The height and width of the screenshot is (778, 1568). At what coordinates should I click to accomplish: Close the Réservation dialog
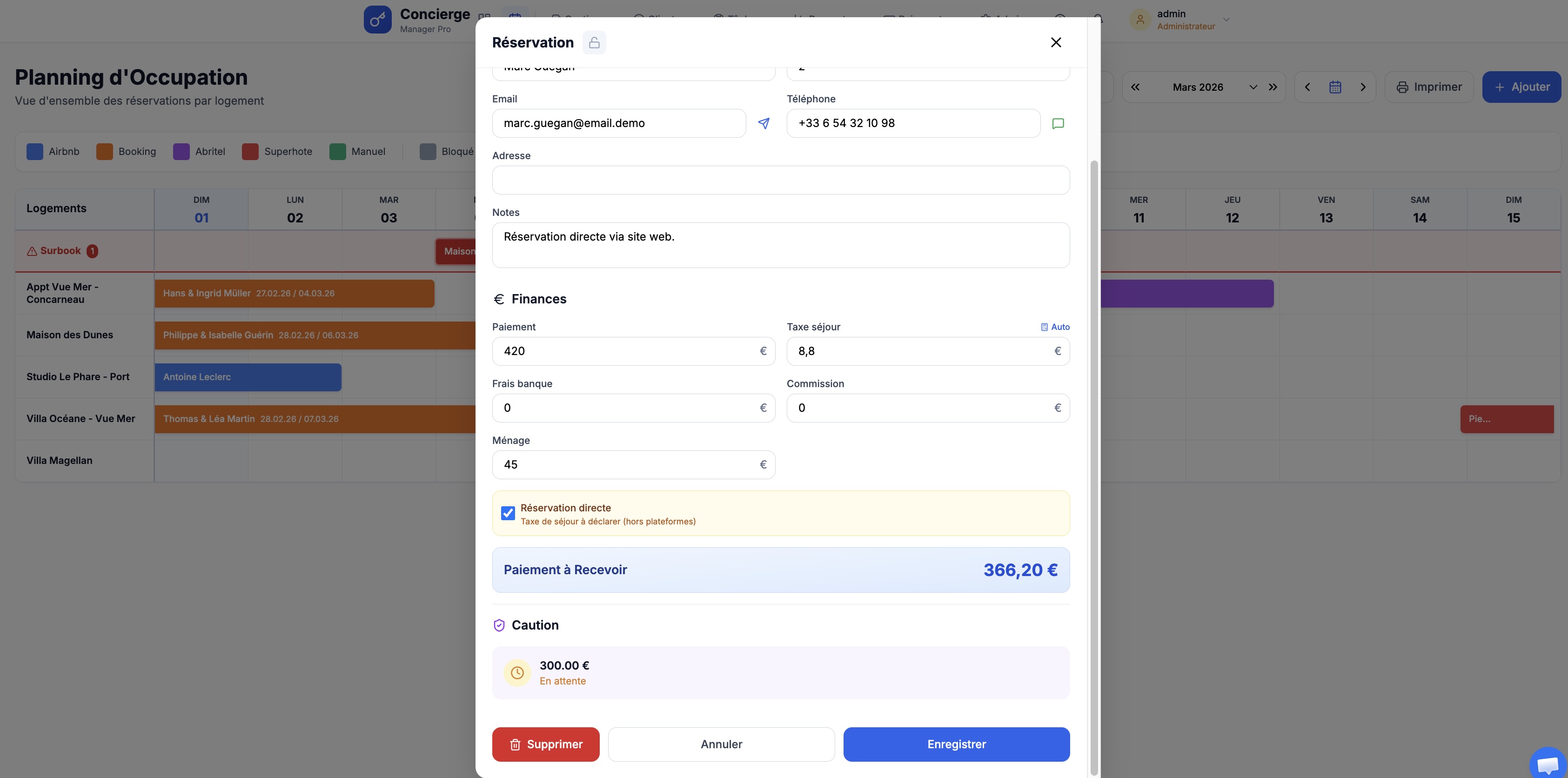[x=1055, y=43]
